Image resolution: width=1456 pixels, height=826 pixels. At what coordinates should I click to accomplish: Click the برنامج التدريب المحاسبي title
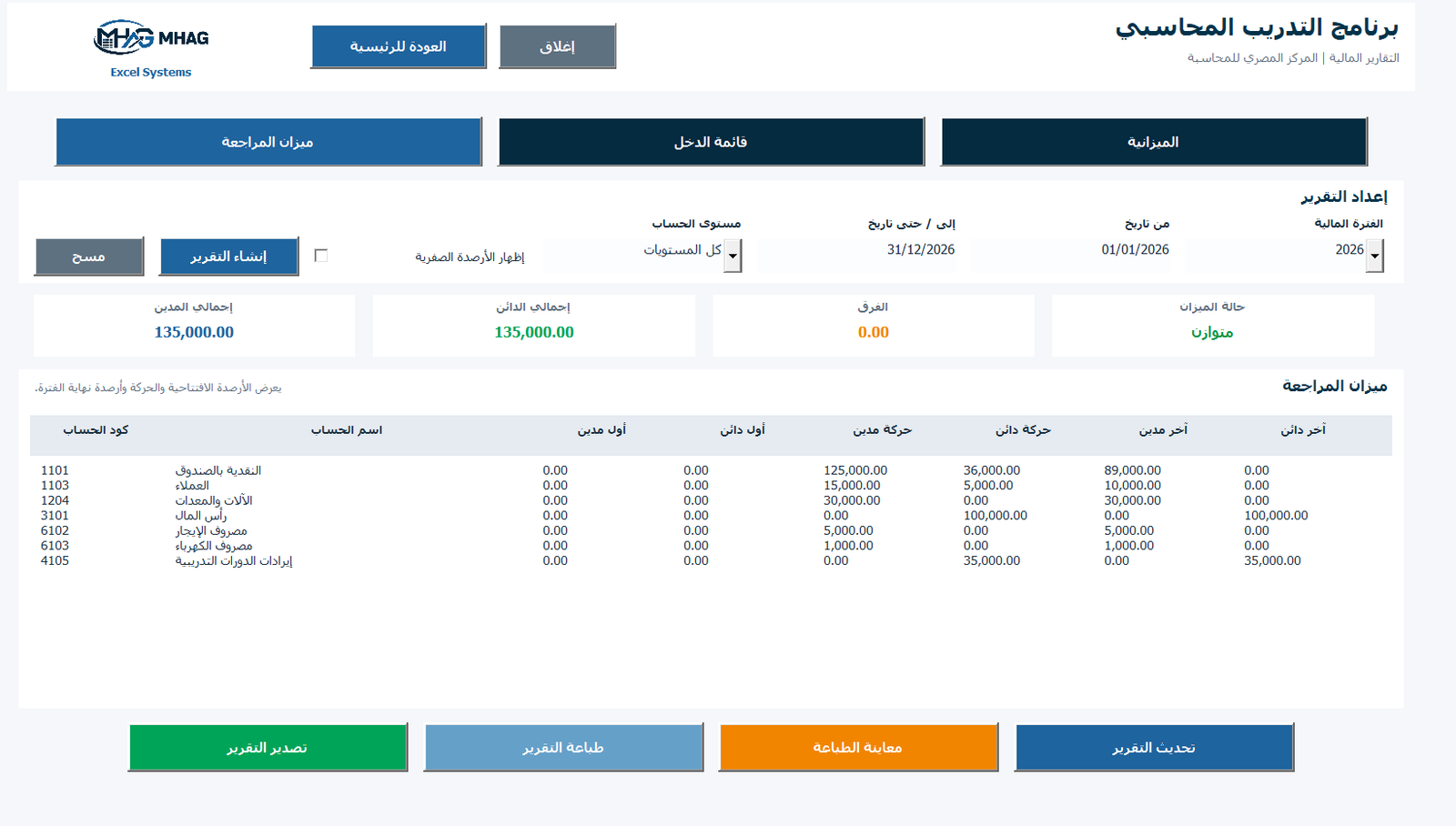[1257, 27]
